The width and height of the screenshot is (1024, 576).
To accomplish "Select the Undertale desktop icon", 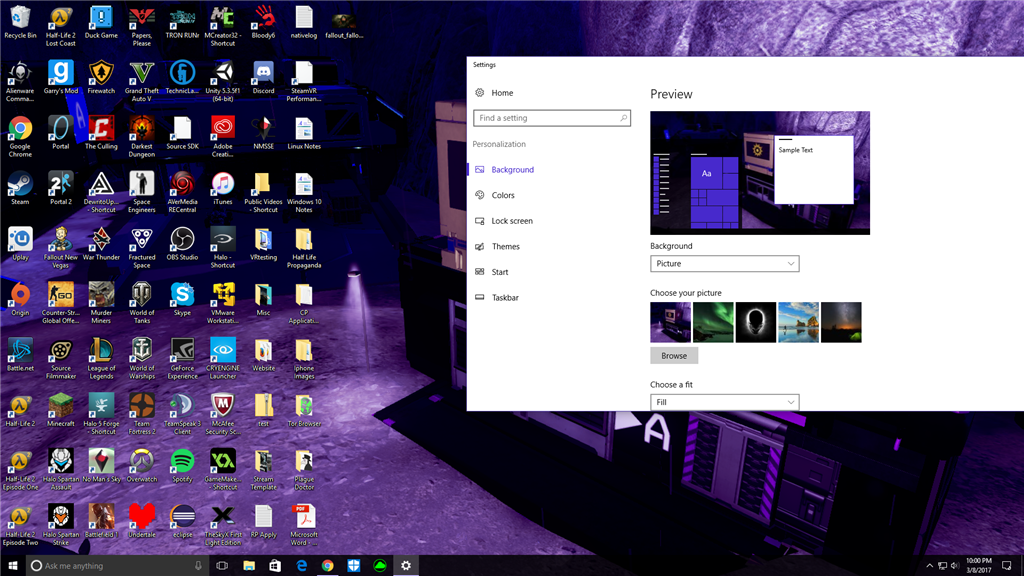I will tap(142, 522).
